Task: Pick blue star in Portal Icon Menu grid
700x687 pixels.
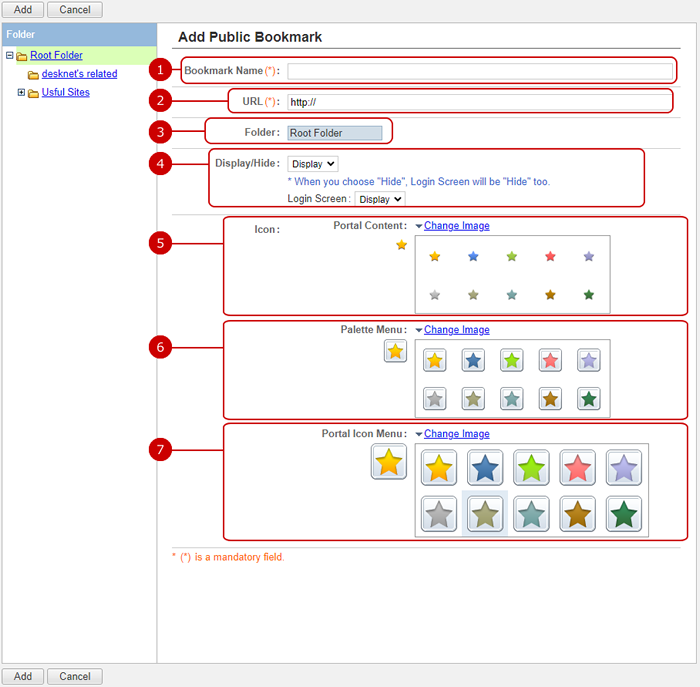Action: click(x=485, y=468)
